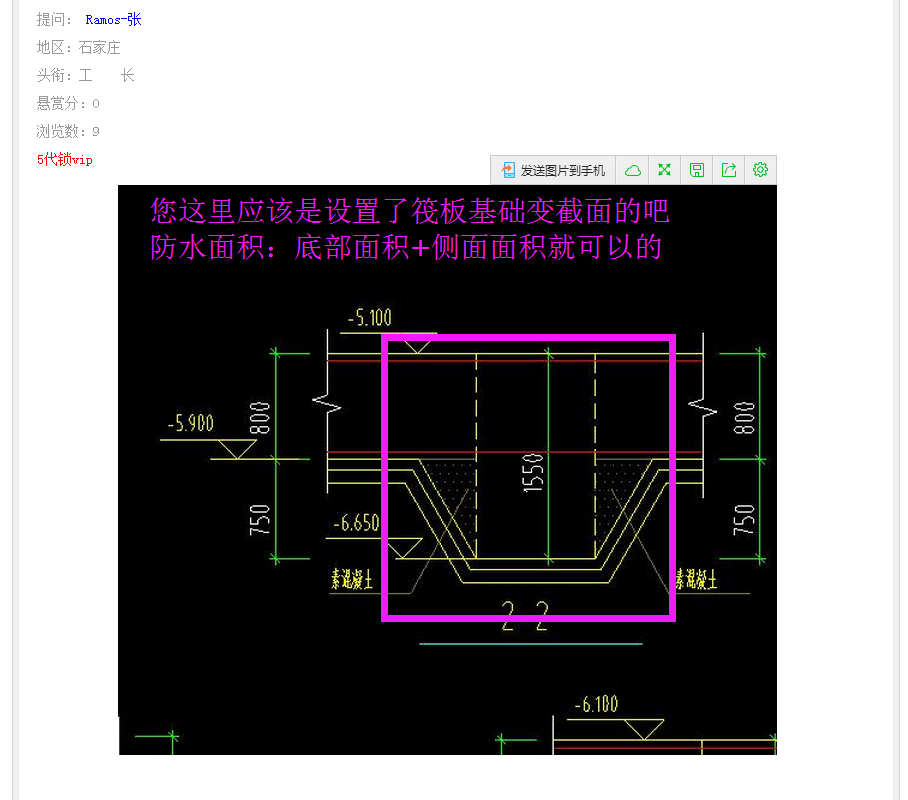Viewport: 908px width, 800px height.
Task: Click the share arrow icon
Action: (x=728, y=170)
